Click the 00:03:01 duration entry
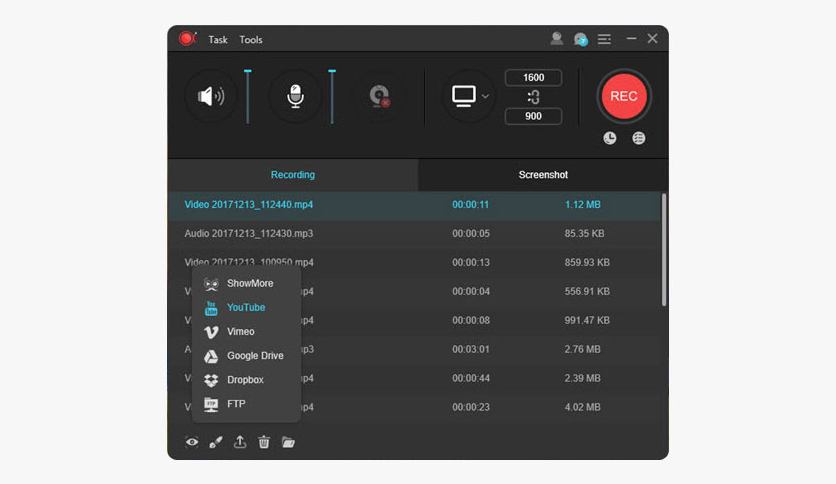The width and height of the screenshot is (836, 484). point(471,349)
